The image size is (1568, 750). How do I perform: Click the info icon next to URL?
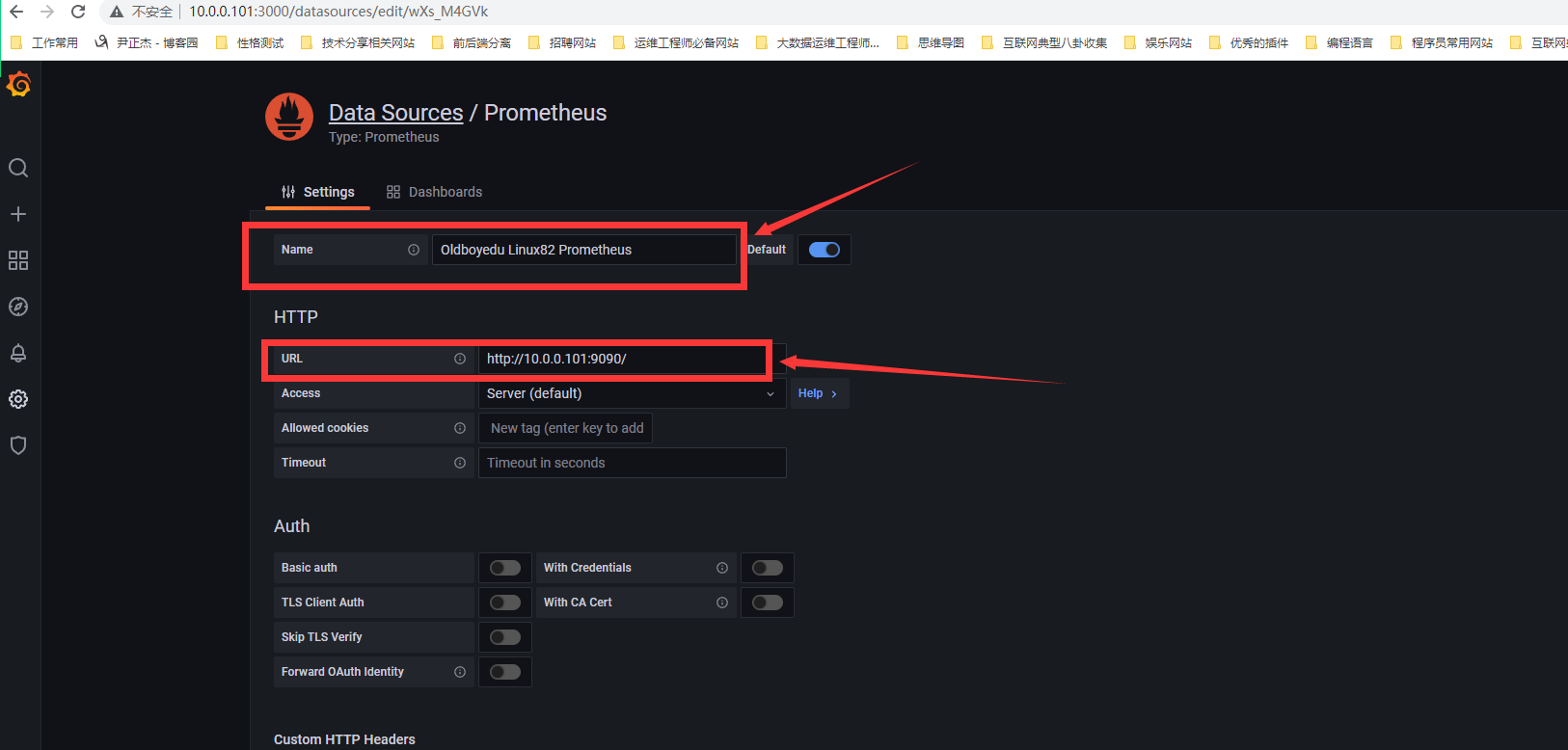point(460,359)
